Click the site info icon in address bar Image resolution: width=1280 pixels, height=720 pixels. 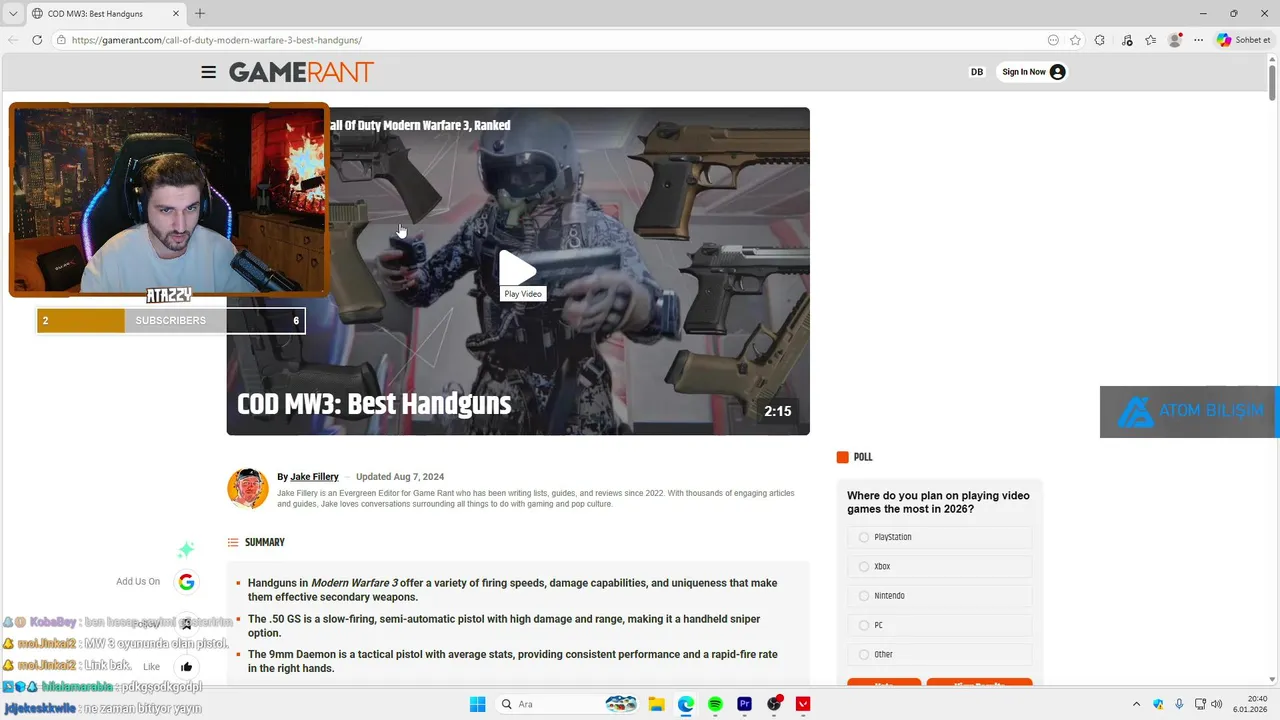point(61,40)
